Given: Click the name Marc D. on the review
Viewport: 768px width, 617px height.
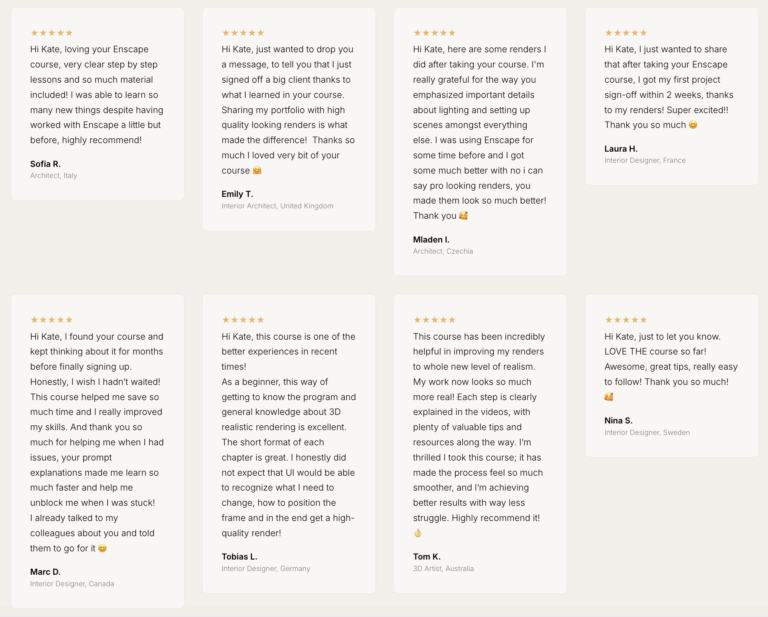Looking at the screenshot, I should 45,572.
